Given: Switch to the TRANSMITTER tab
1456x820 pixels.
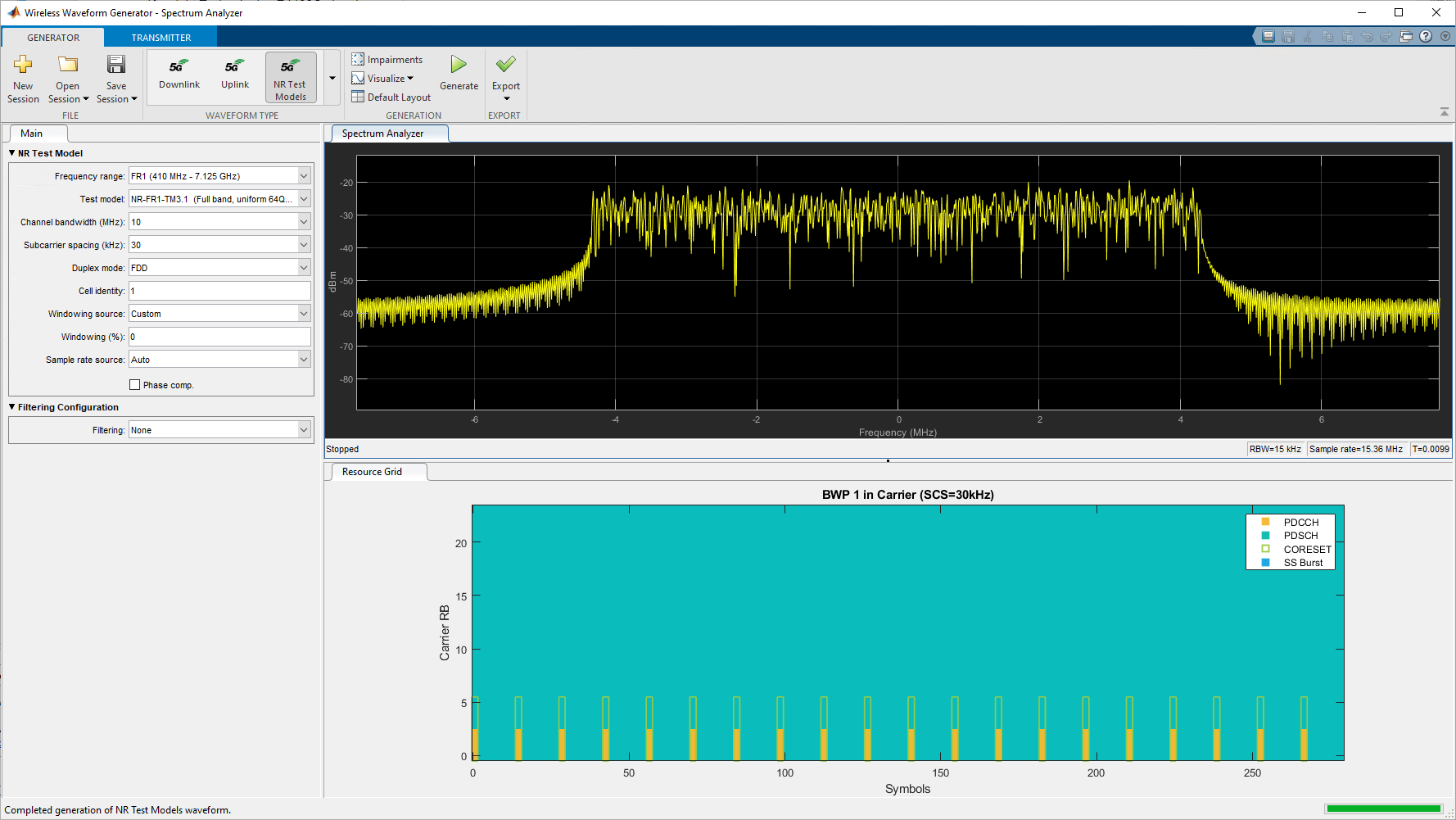Looking at the screenshot, I should pyautogui.click(x=161, y=38).
